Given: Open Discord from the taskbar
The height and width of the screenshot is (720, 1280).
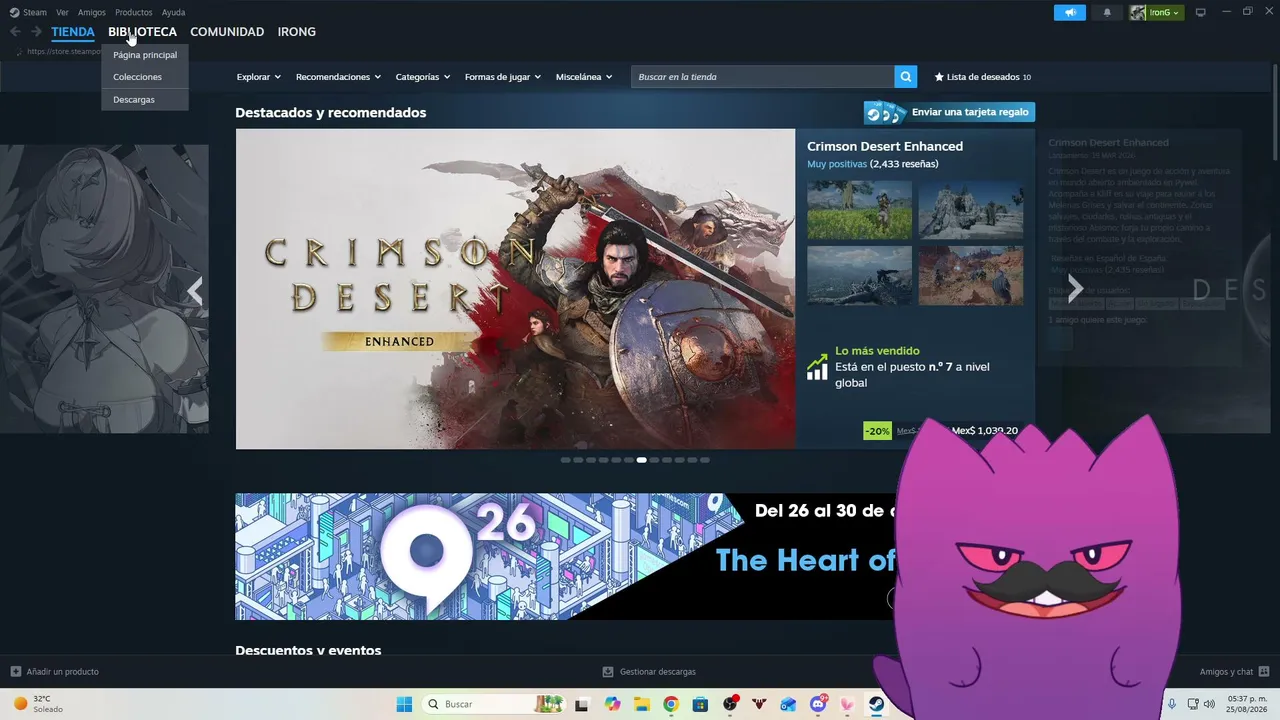Looking at the screenshot, I should click(x=818, y=704).
